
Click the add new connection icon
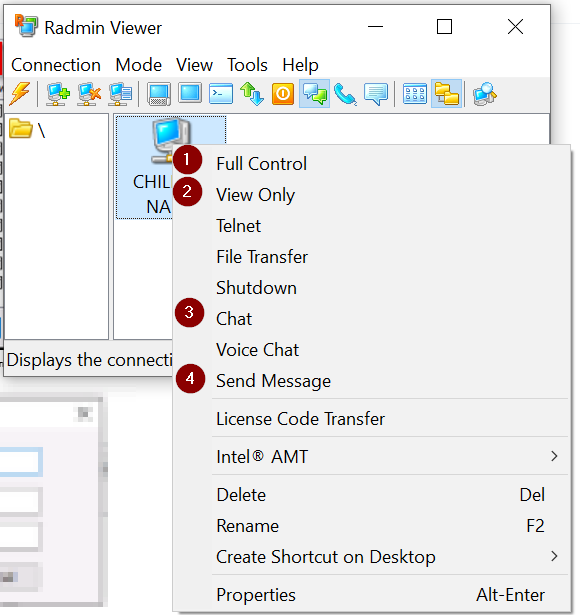tap(58, 94)
